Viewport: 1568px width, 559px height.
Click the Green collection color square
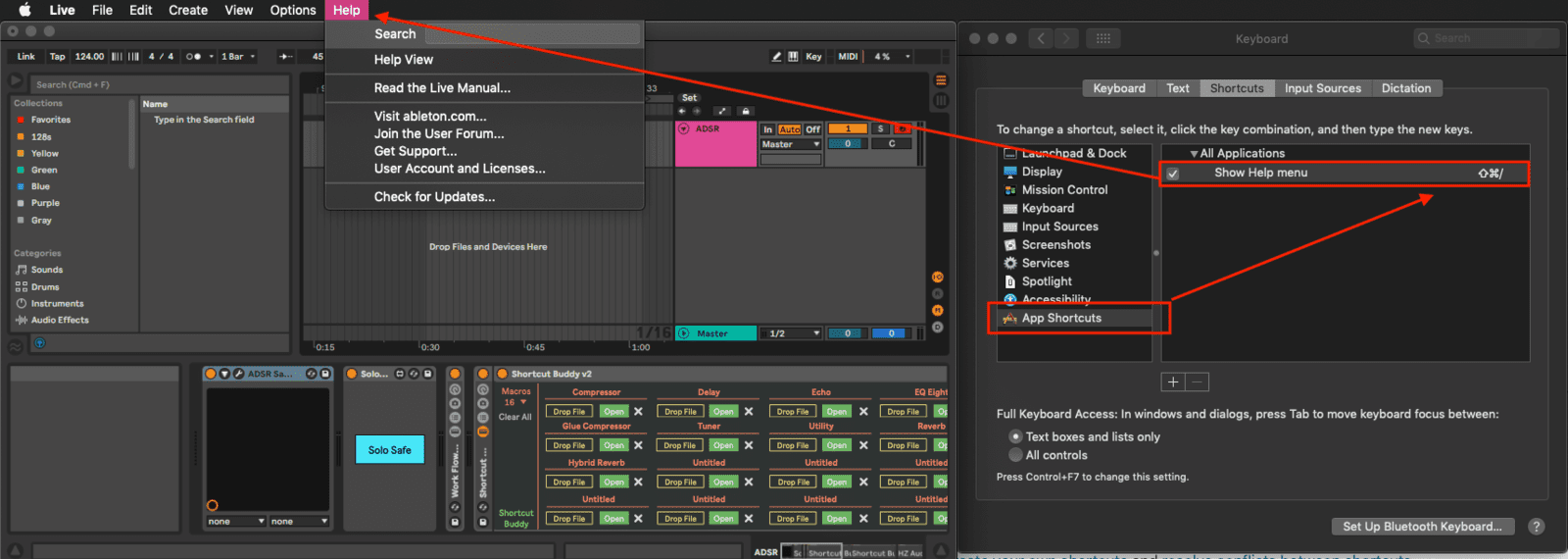point(21,170)
